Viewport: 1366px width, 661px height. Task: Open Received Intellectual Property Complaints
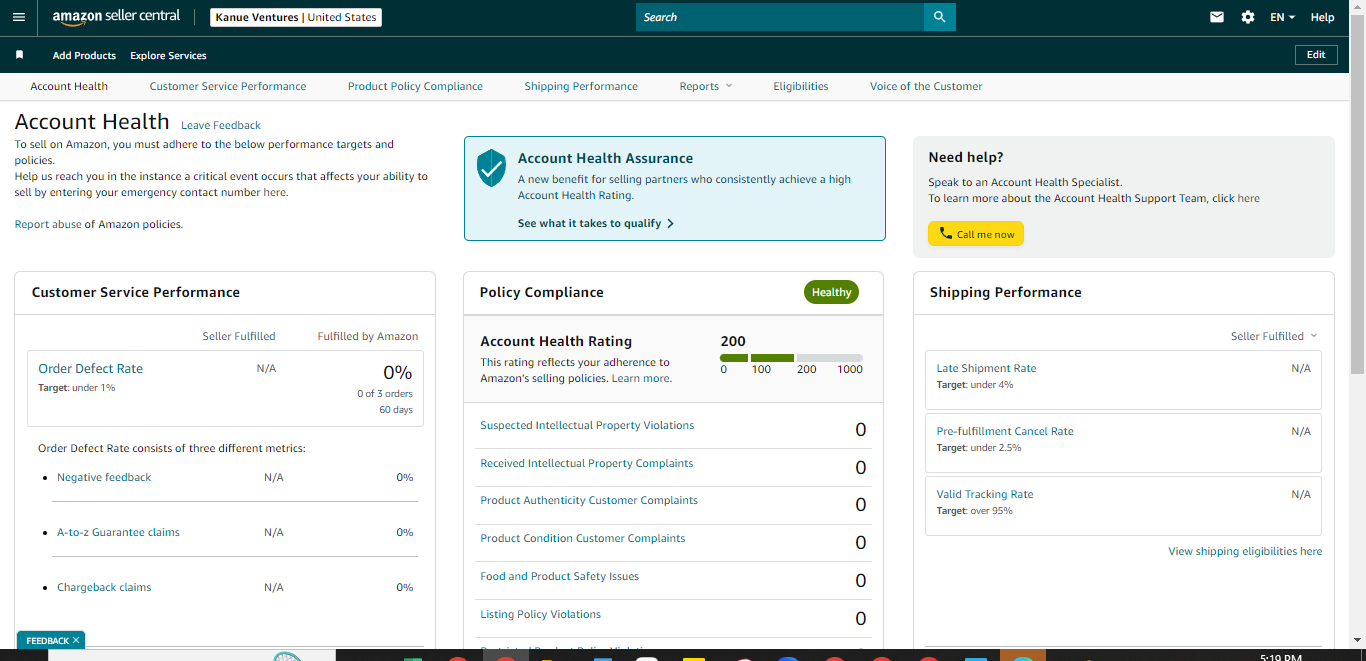pos(587,463)
